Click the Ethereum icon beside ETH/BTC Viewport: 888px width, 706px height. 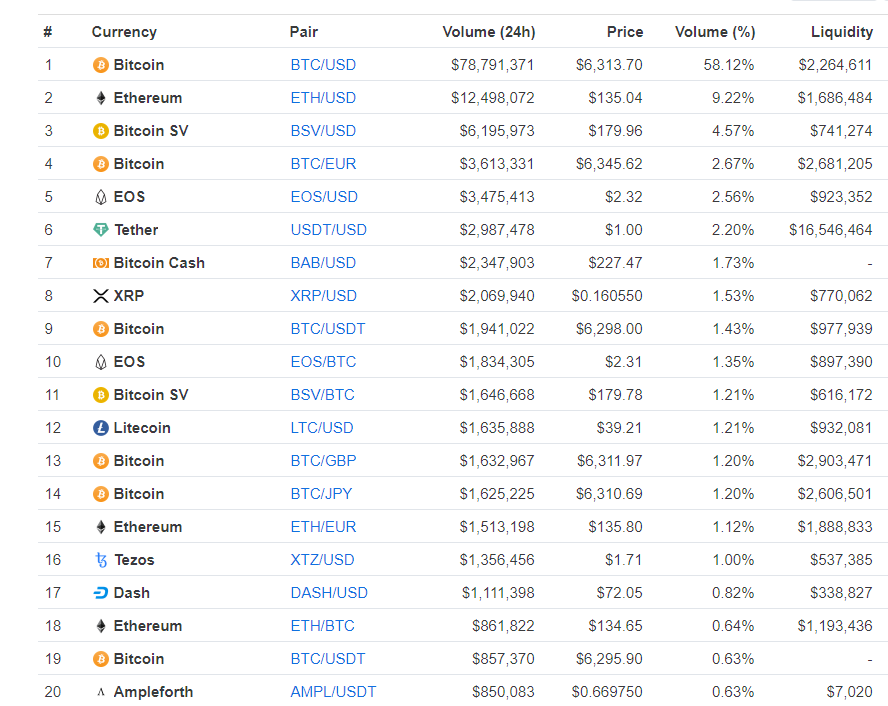100,626
